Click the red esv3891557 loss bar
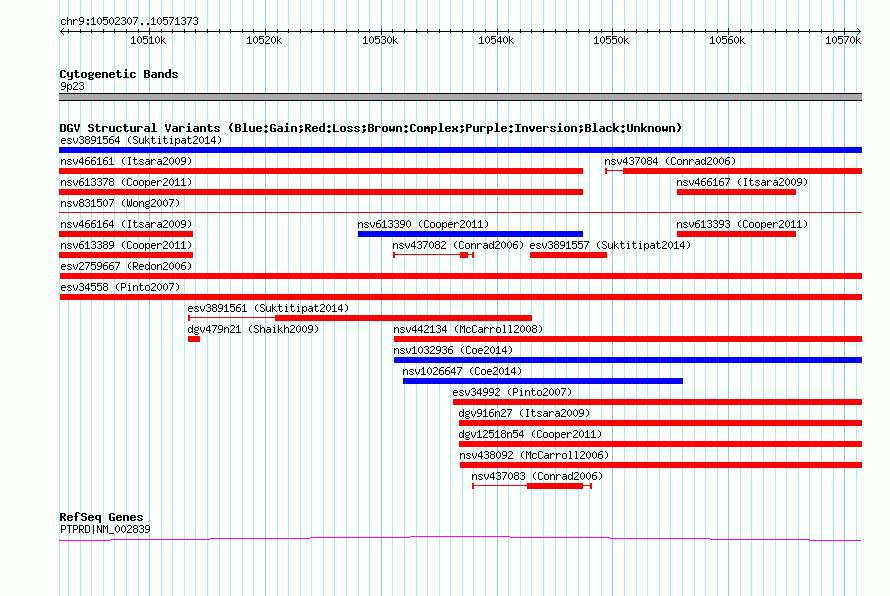Image resolution: width=890 pixels, height=596 pixels. [x=568, y=255]
